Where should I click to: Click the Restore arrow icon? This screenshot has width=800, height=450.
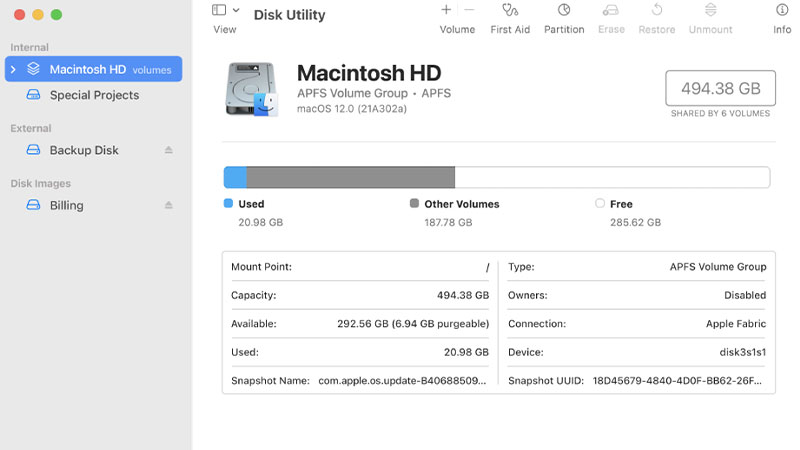[657, 10]
